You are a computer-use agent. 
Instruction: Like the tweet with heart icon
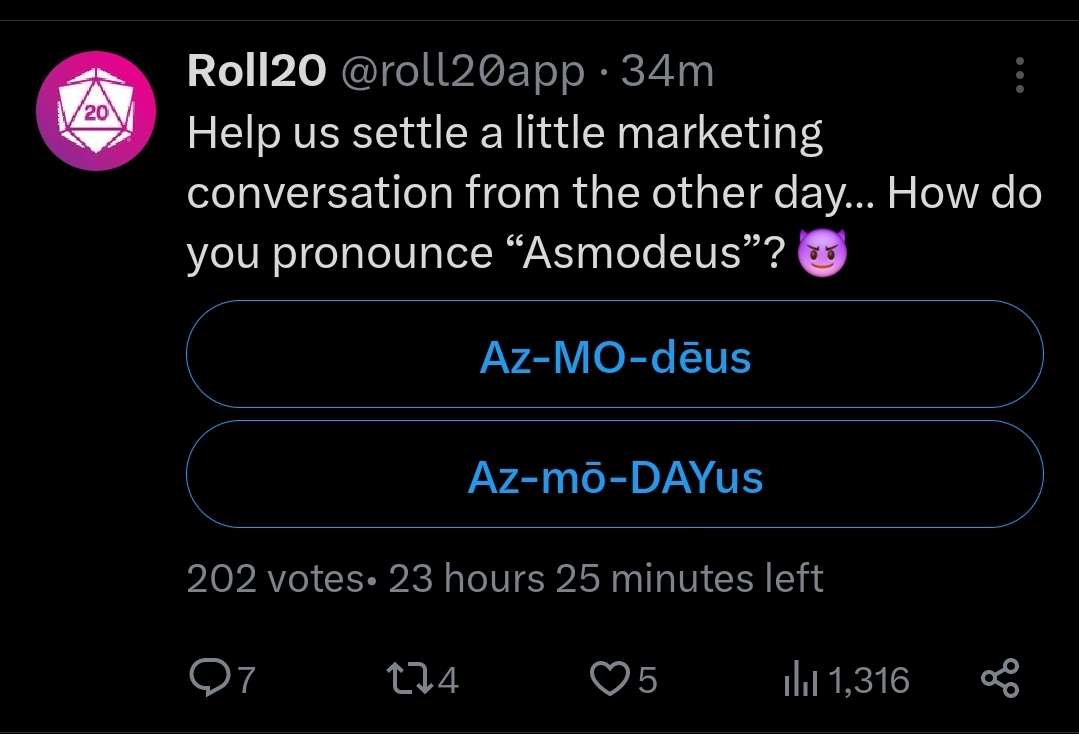coord(609,680)
